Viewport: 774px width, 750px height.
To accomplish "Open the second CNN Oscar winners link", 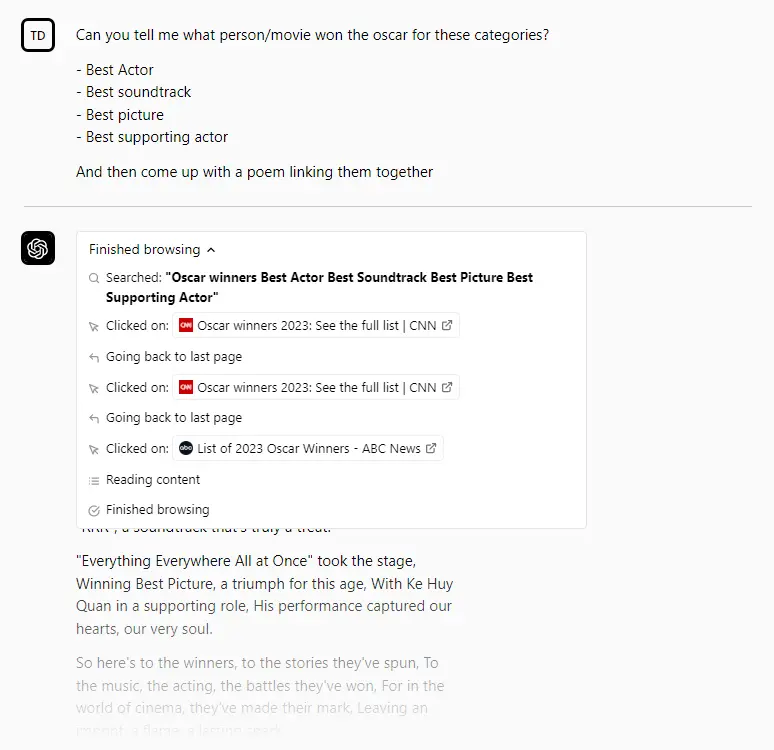I will tap(316, 388).
